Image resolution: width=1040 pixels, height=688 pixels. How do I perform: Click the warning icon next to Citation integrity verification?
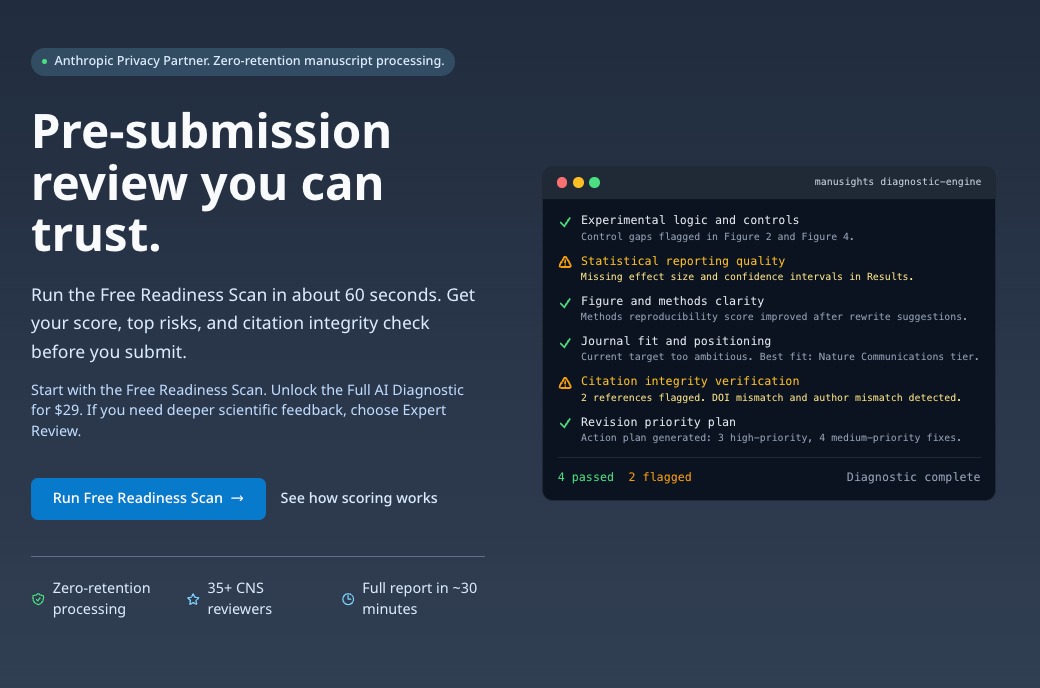click(565, 382)
